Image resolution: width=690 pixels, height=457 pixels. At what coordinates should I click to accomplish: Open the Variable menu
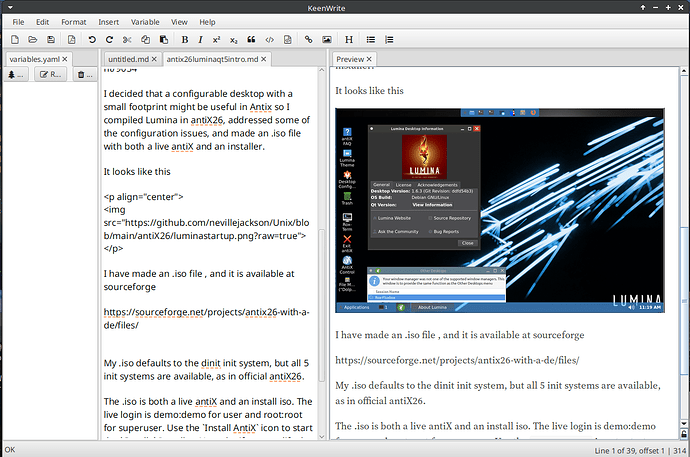(145, 22)
